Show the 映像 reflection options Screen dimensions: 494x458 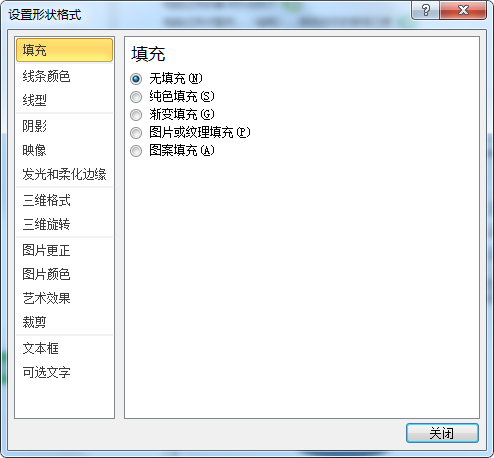tap(64, 150)
